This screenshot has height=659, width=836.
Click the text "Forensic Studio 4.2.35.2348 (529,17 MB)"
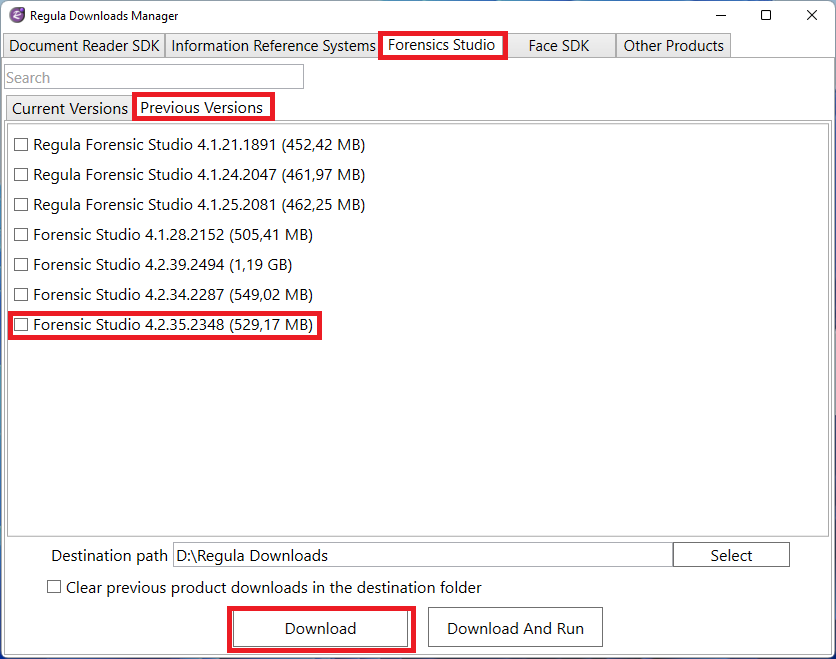[x=173, y=324]
